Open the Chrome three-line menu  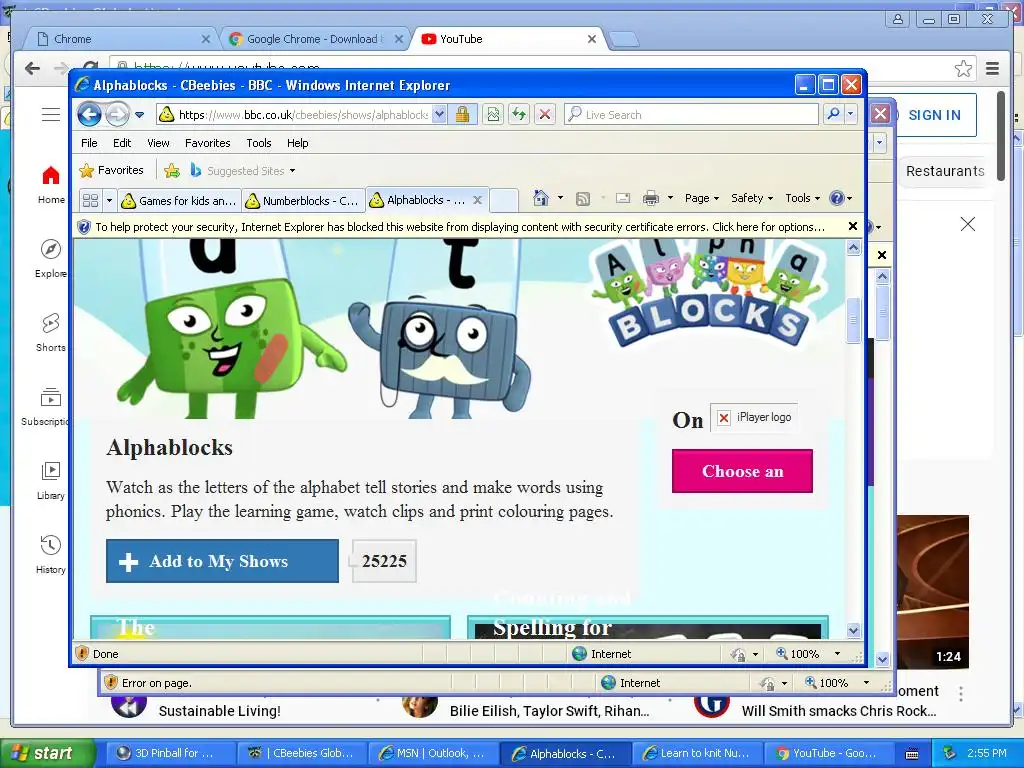tap(993, 68)
